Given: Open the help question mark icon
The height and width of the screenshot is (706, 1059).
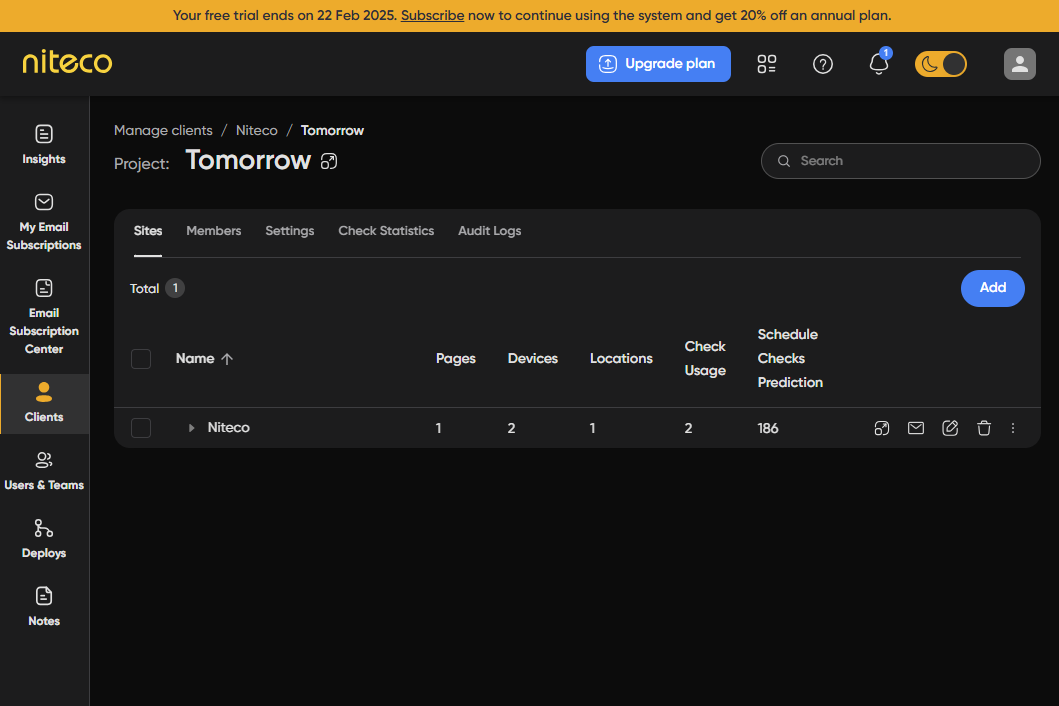Looking at the screenshot, I should click(x=823, y=64).
